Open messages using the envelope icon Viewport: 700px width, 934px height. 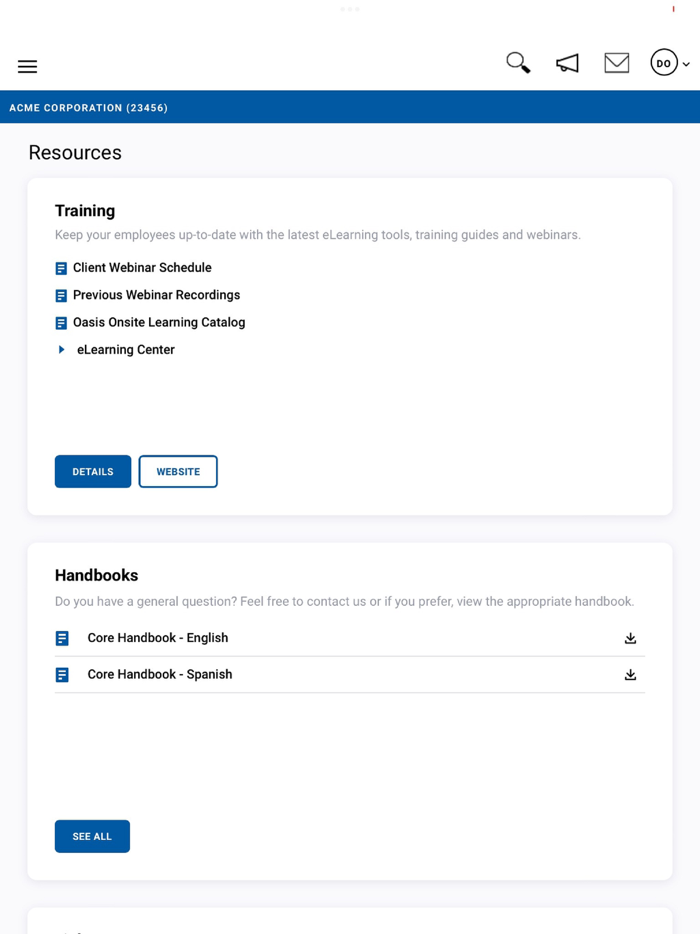616,62
